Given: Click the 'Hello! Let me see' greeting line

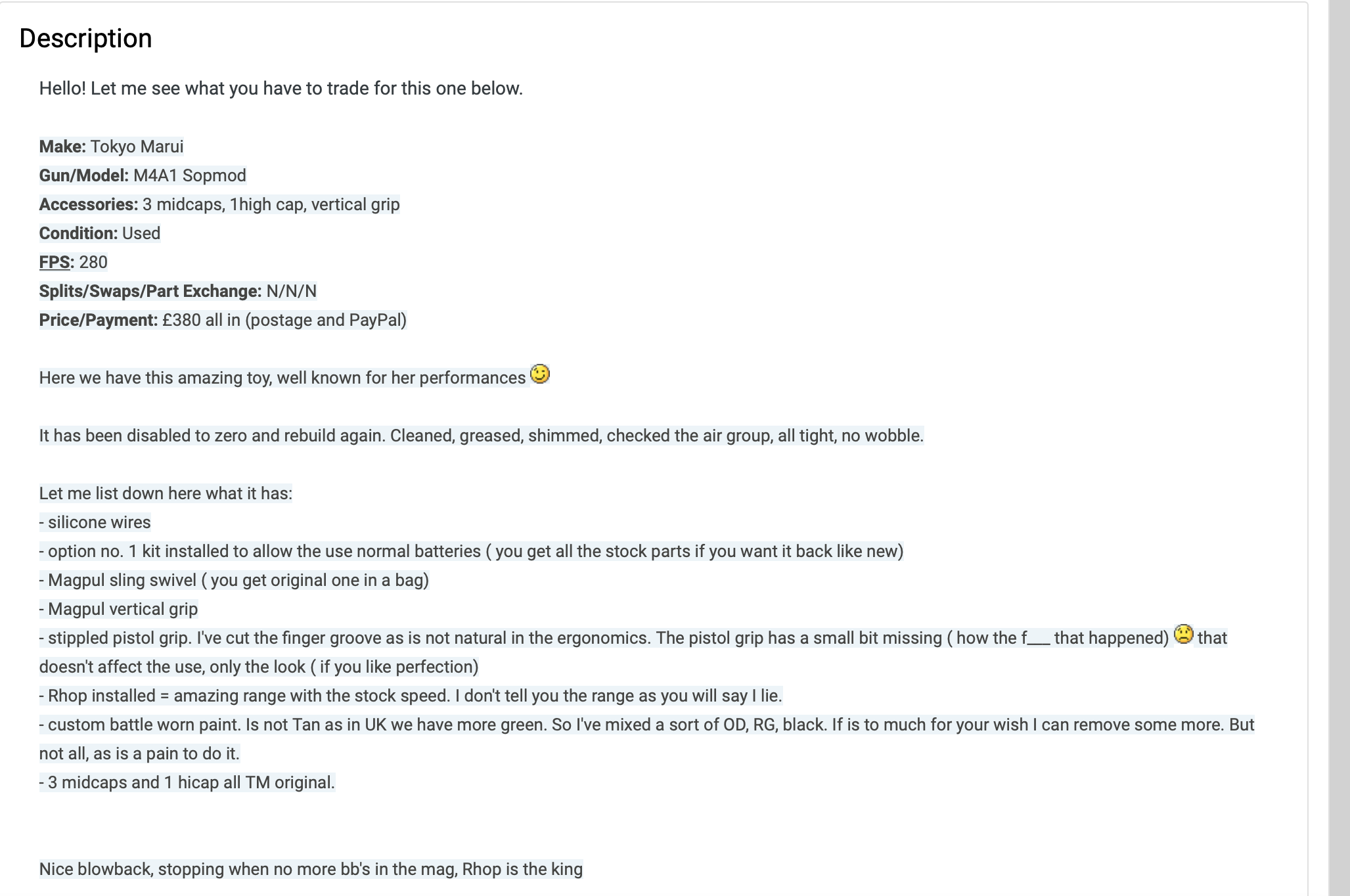Looking at the screenshot, I should tap(281, 89).
